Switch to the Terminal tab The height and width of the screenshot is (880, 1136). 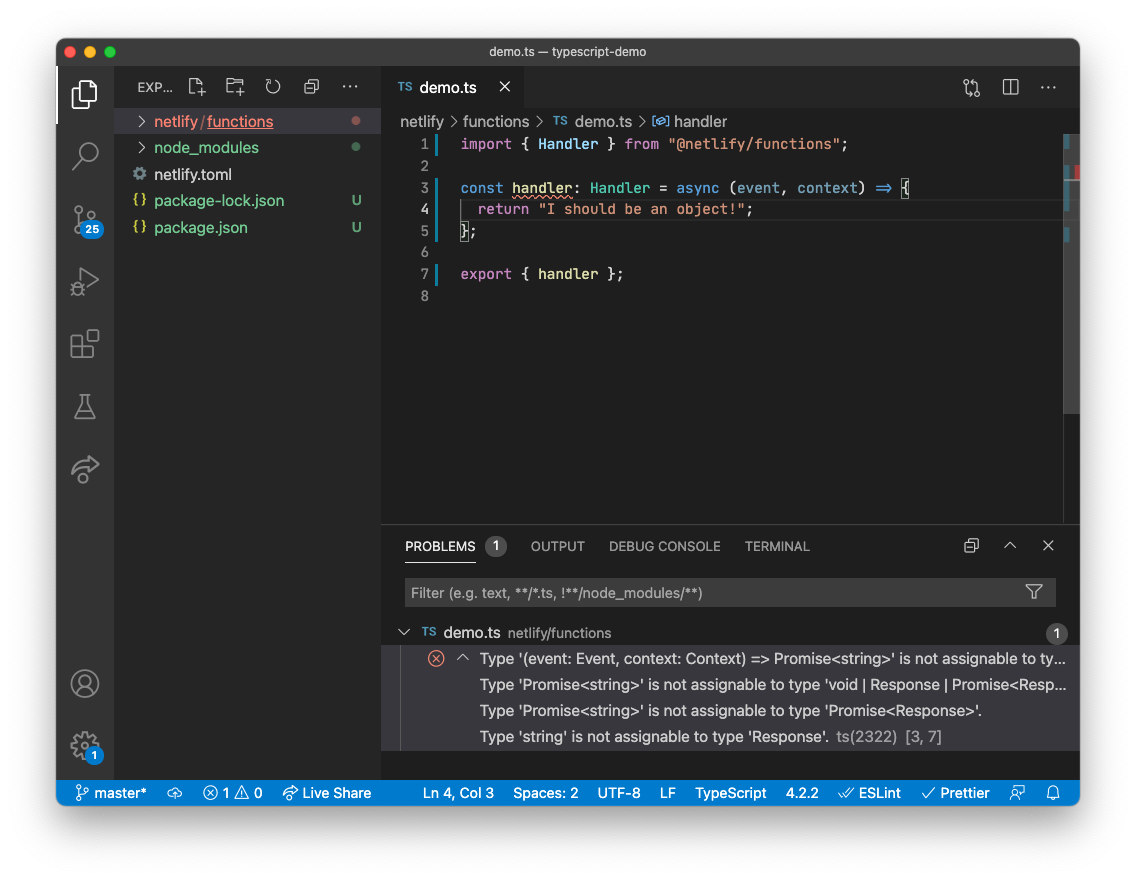pos(777,546)
